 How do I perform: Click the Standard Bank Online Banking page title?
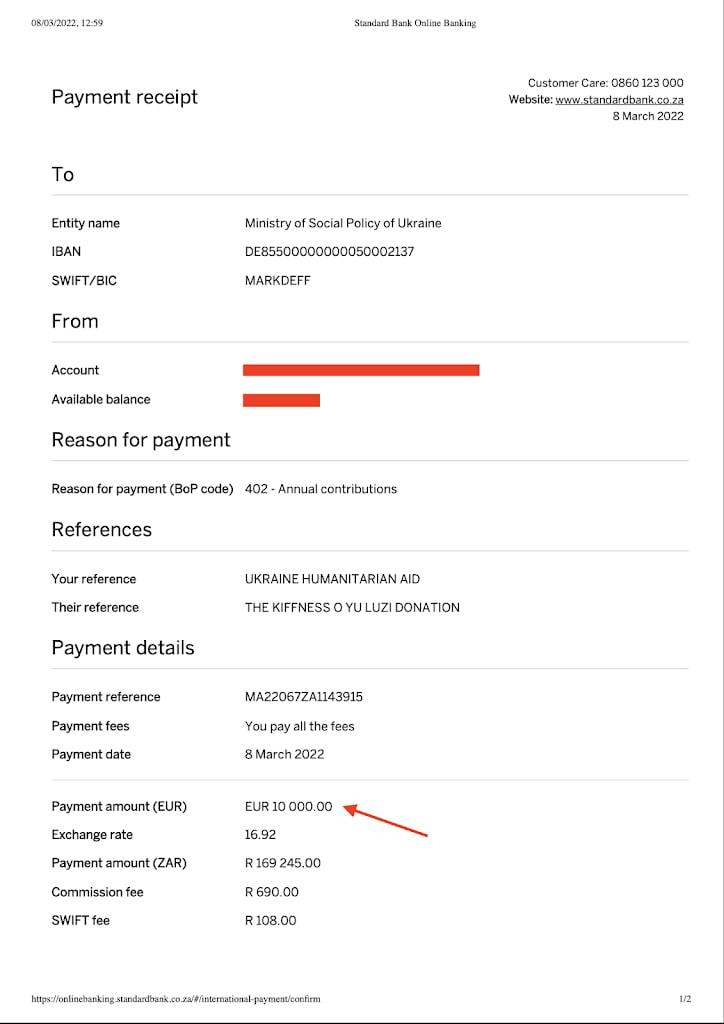tap(415, 23)
